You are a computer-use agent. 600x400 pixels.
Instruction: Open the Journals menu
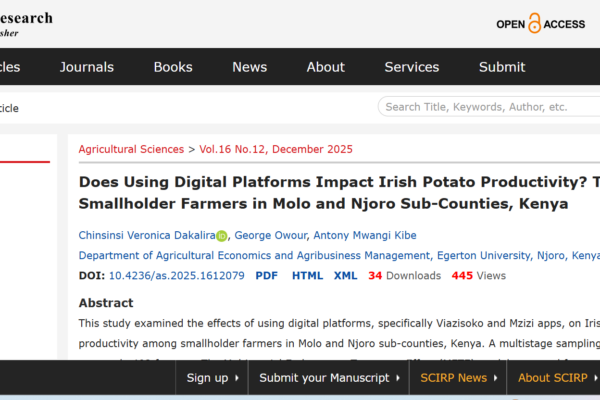click(87, 67)
